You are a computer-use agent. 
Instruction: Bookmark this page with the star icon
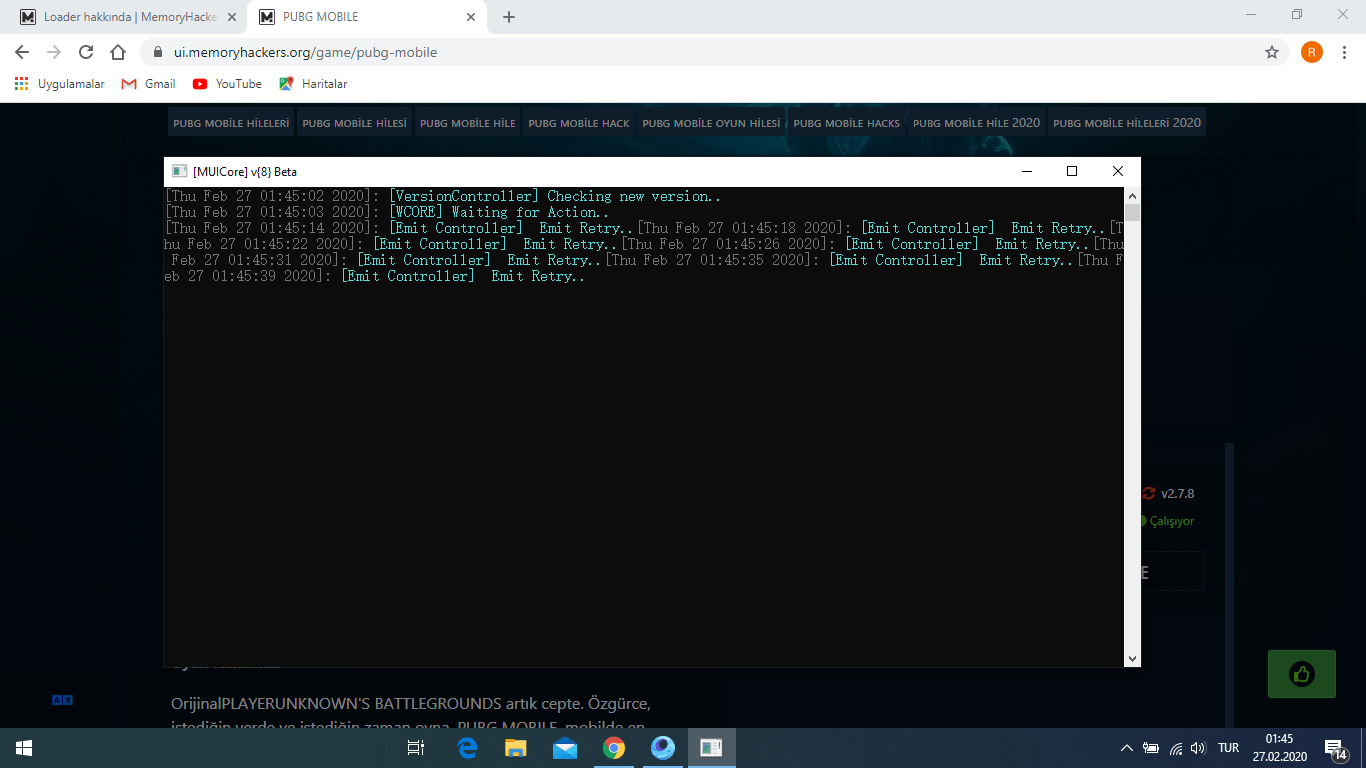1272,52
